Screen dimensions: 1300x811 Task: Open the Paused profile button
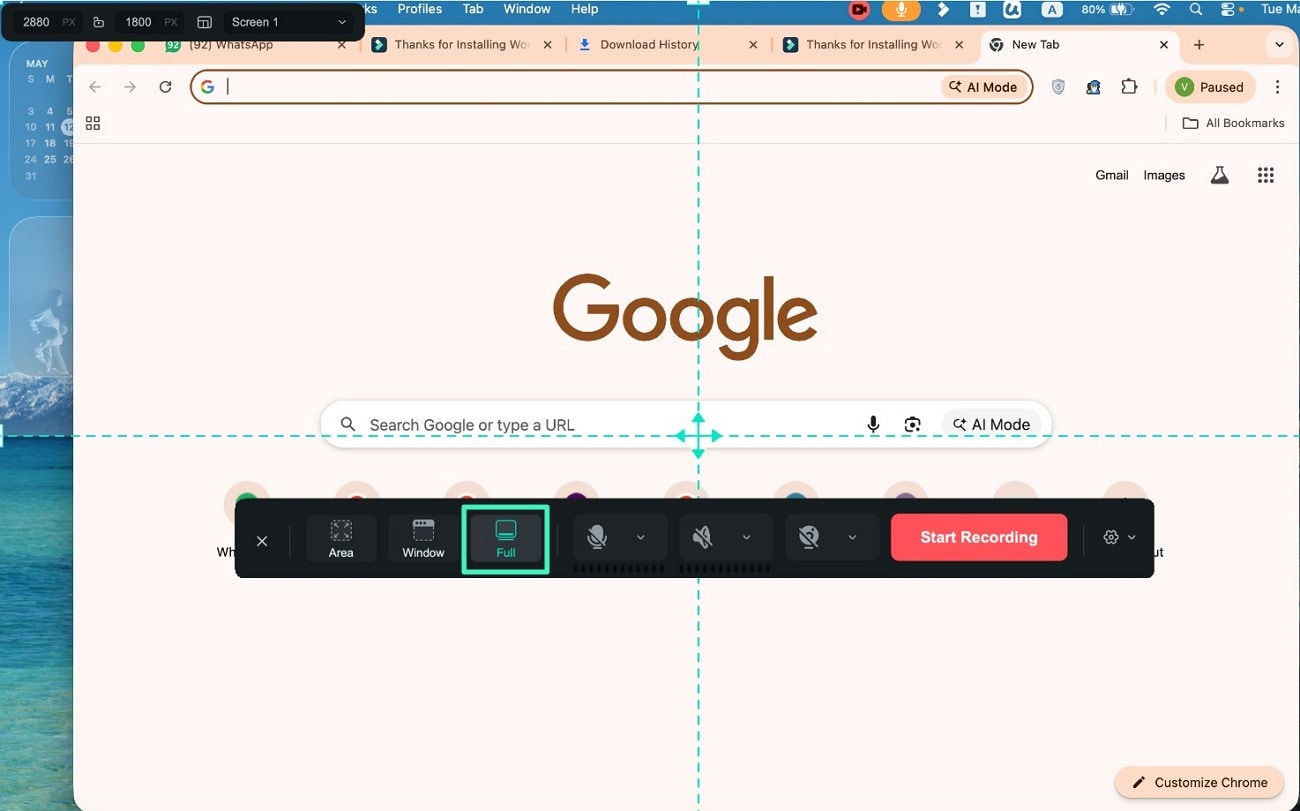click(1210, 87)
